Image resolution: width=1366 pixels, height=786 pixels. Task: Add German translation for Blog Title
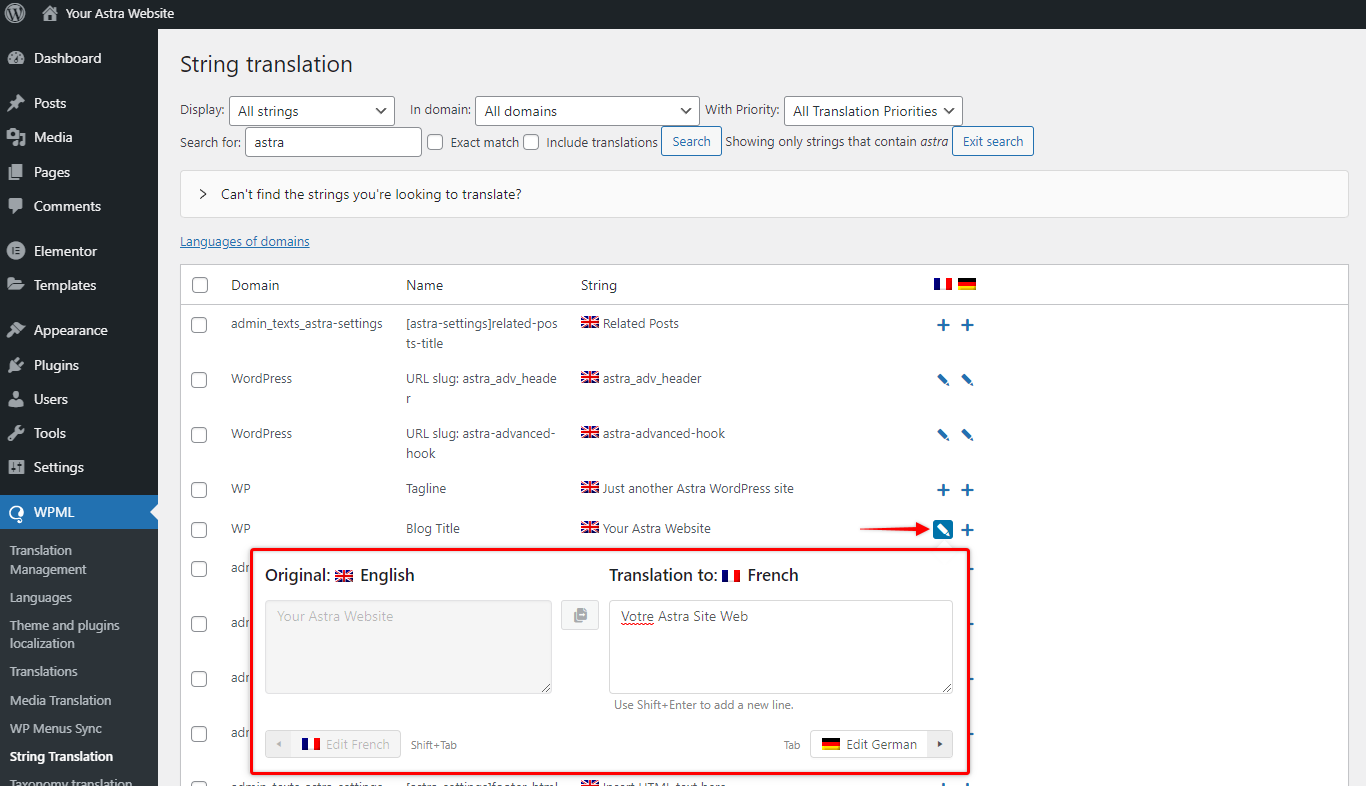967,530
